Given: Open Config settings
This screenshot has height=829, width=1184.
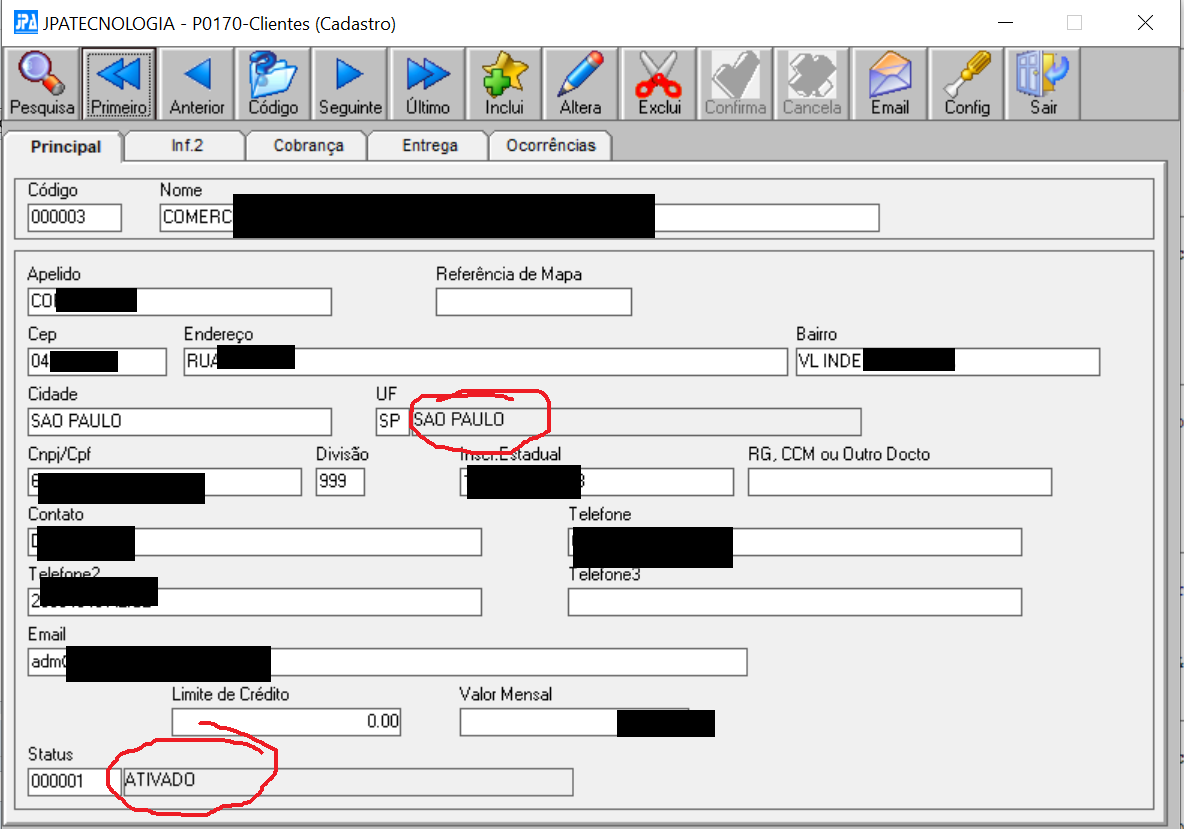Looking at the screenshot, I should pyautogui.click(x=967, y=83).
